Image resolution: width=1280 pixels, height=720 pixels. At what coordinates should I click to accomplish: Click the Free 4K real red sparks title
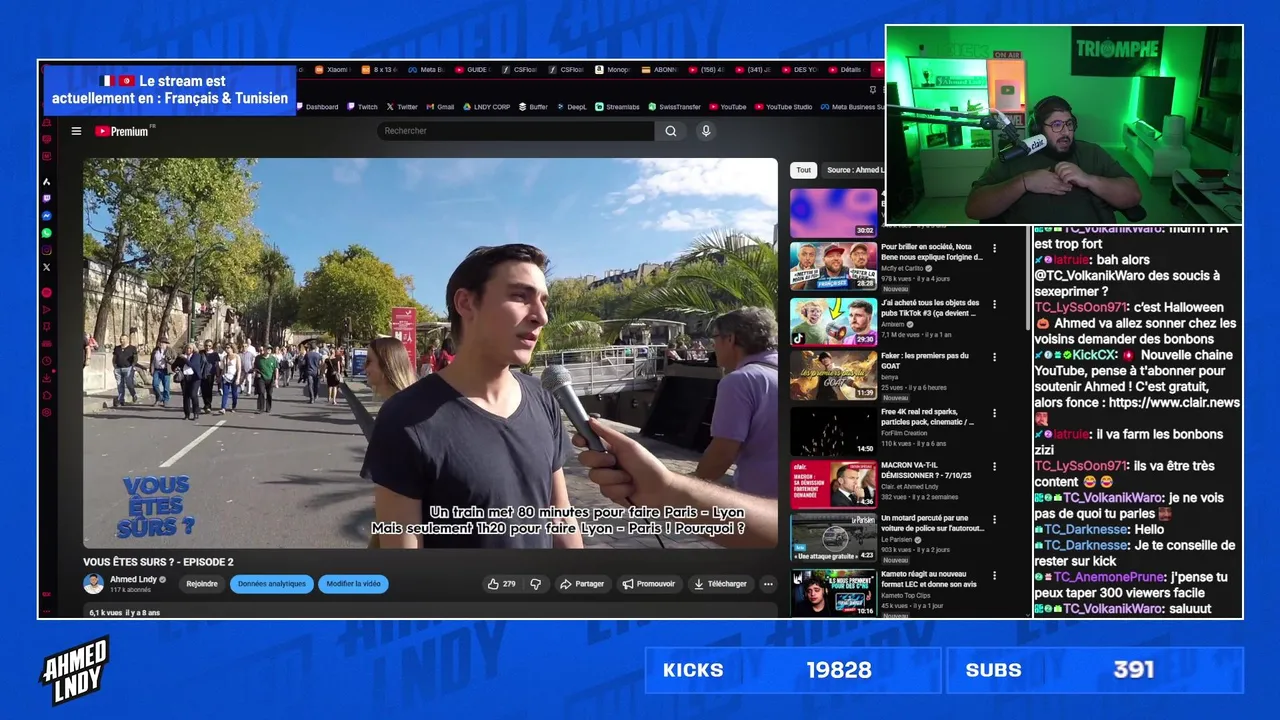tap(928, 416)
